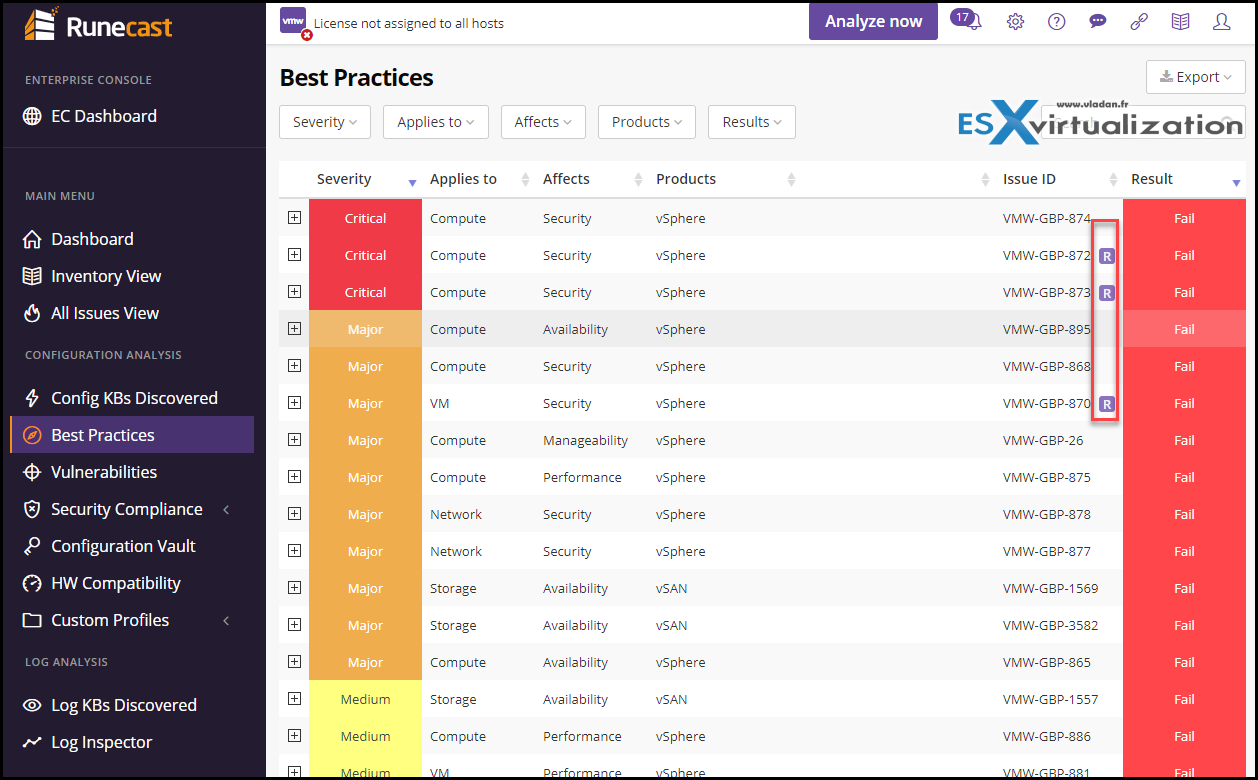Open the Products filter dropdown
Screen dimensions: 1258x780
[x=647, y=122]
